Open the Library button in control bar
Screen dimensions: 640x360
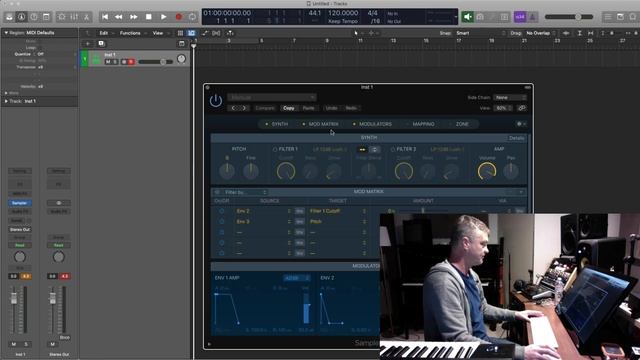point(9,17)
